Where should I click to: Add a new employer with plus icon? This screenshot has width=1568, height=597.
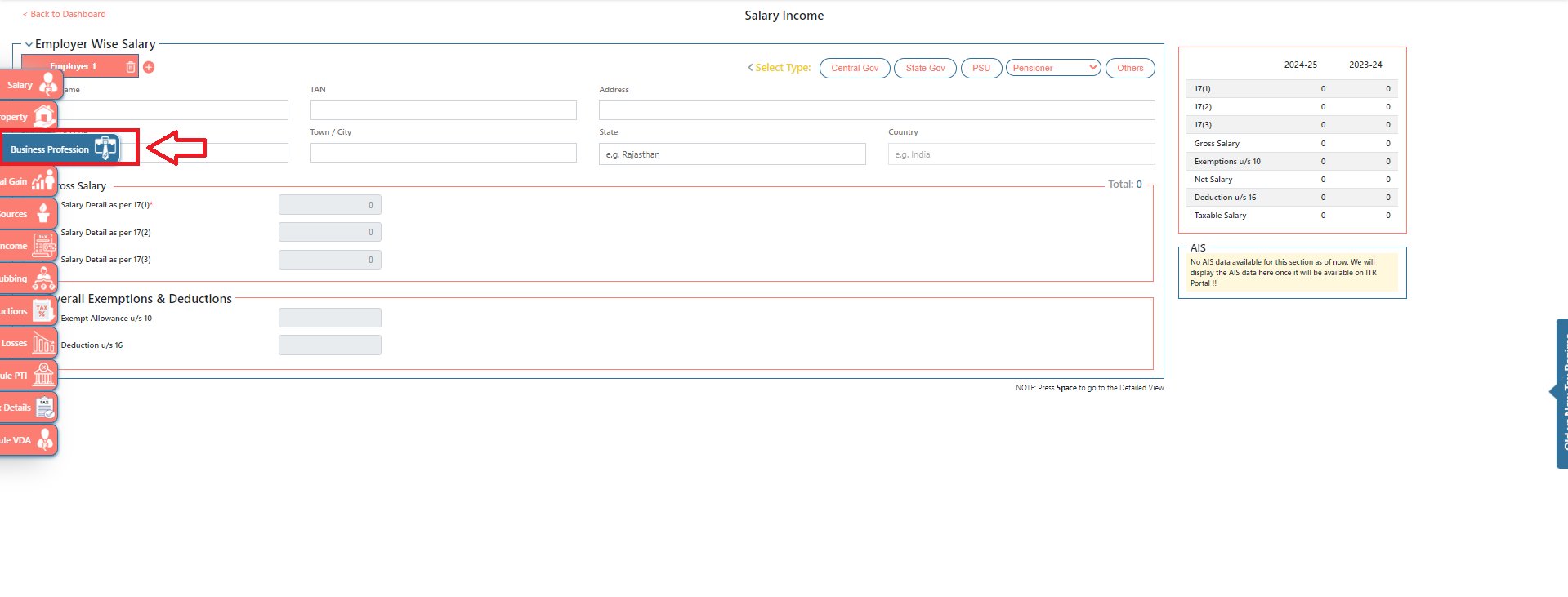[149, 67]
